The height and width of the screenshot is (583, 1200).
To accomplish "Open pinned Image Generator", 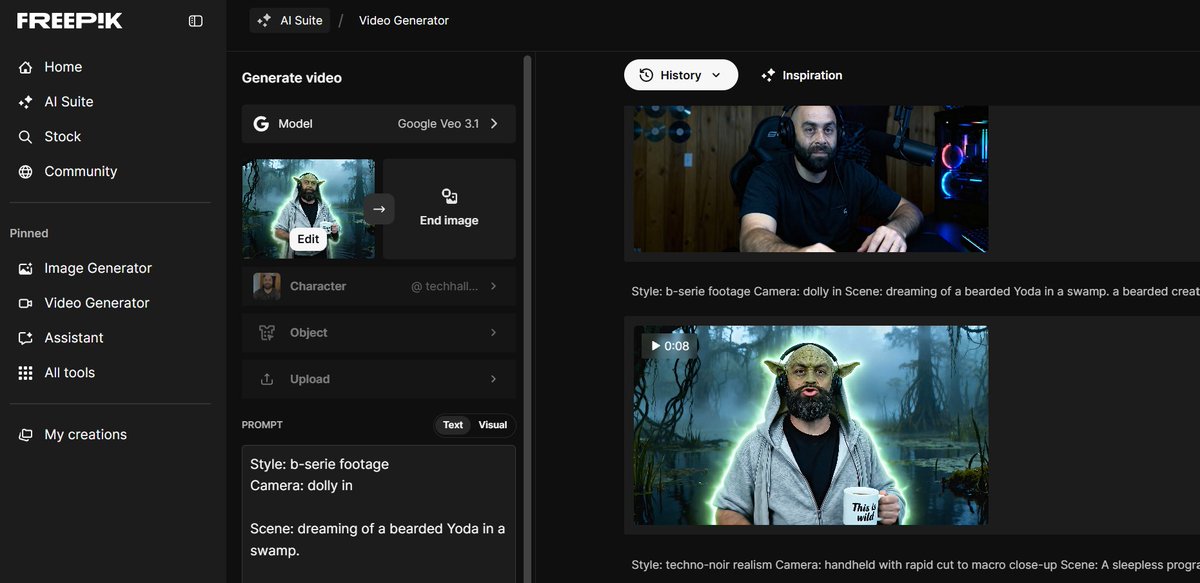I will point(98,268).
